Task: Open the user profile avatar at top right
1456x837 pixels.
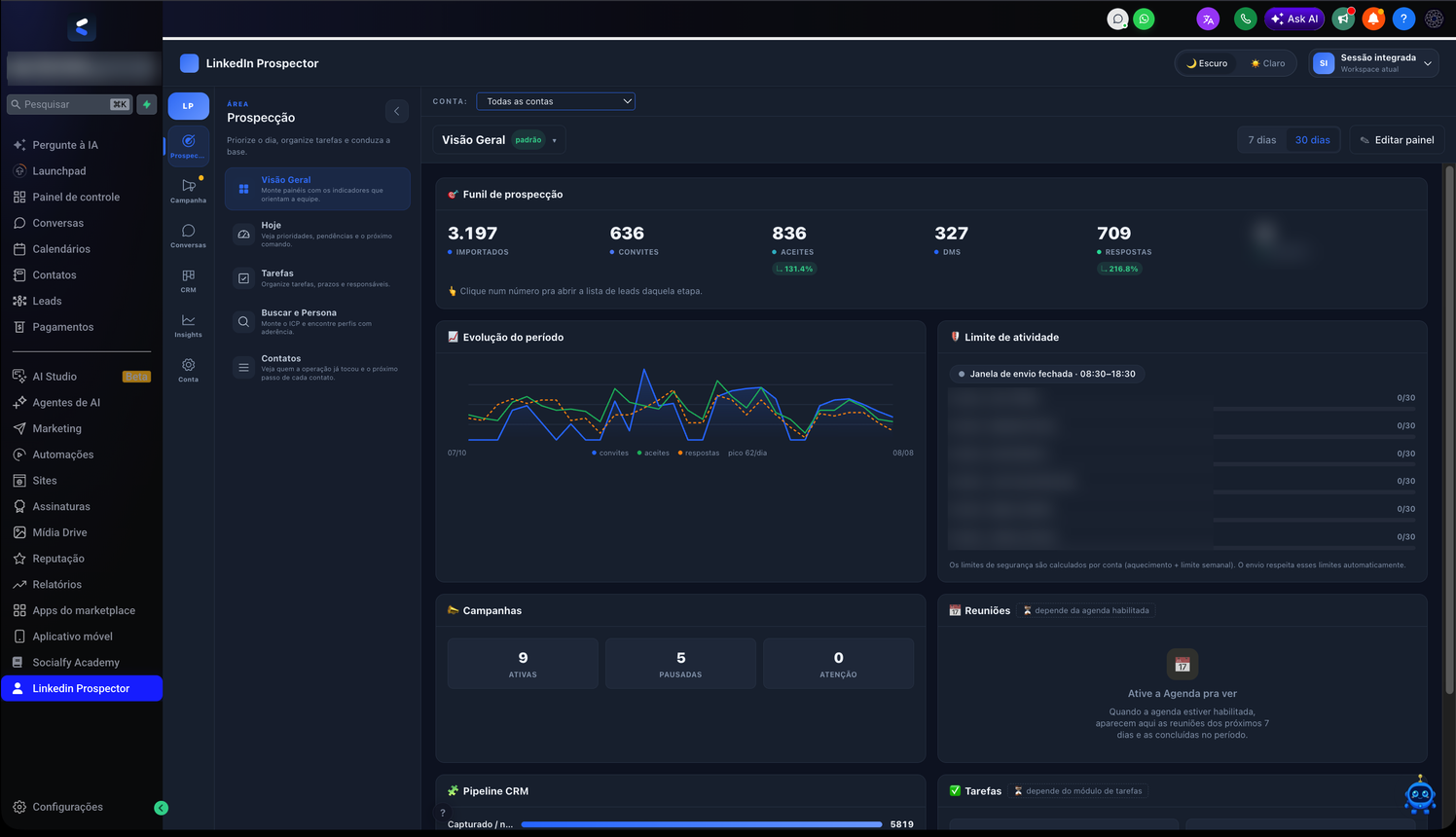Action: pyautogui.click(x=1434, y=18)
